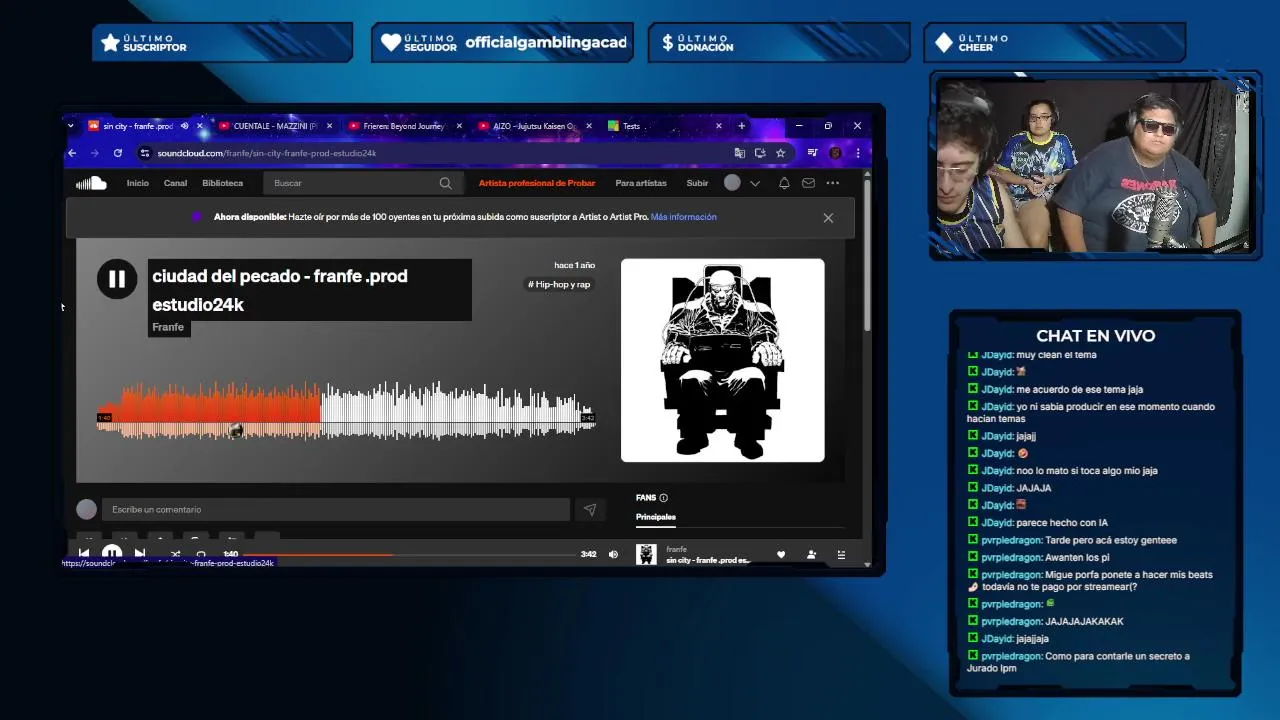Click the commenter avatar beside comment field
The width and height of the screenshot is (1280, 720).
coord(87,510)
